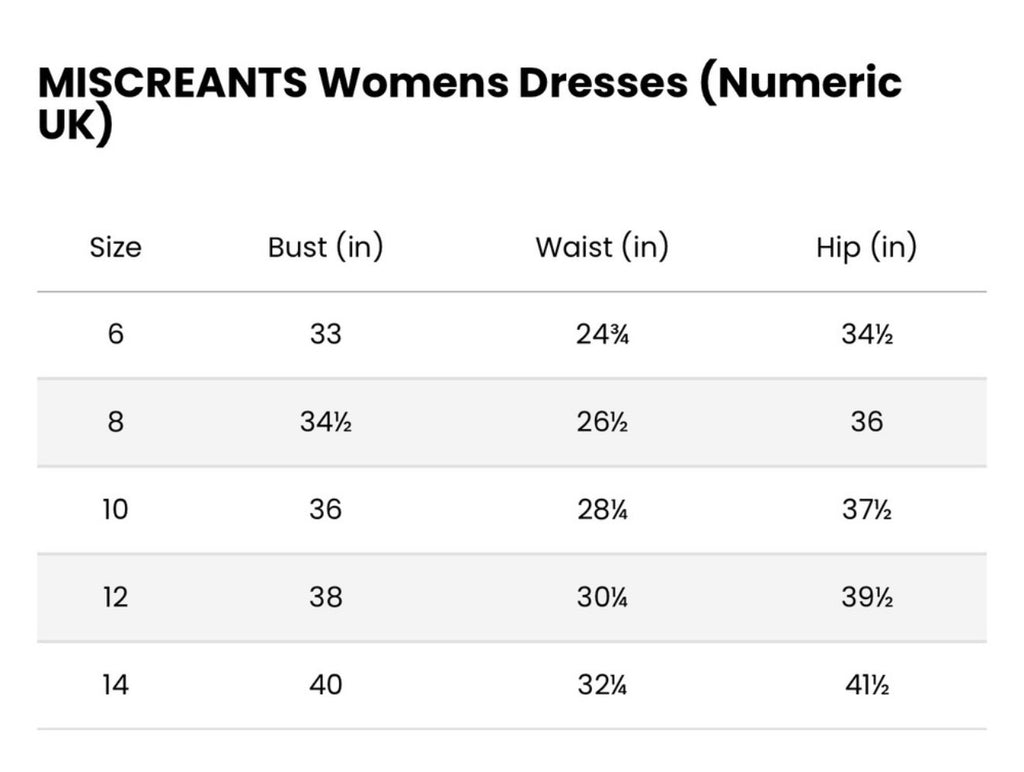Click size 14 in the Size column

116,685
